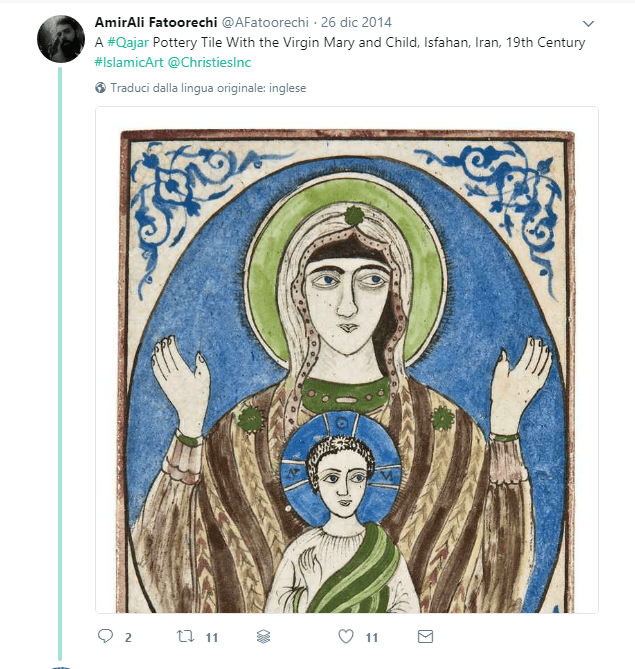Image resolution: width=635 pixels, height=669 pixels.
Task: Click the globe icon beside the translate text
Action: [101, 88]
